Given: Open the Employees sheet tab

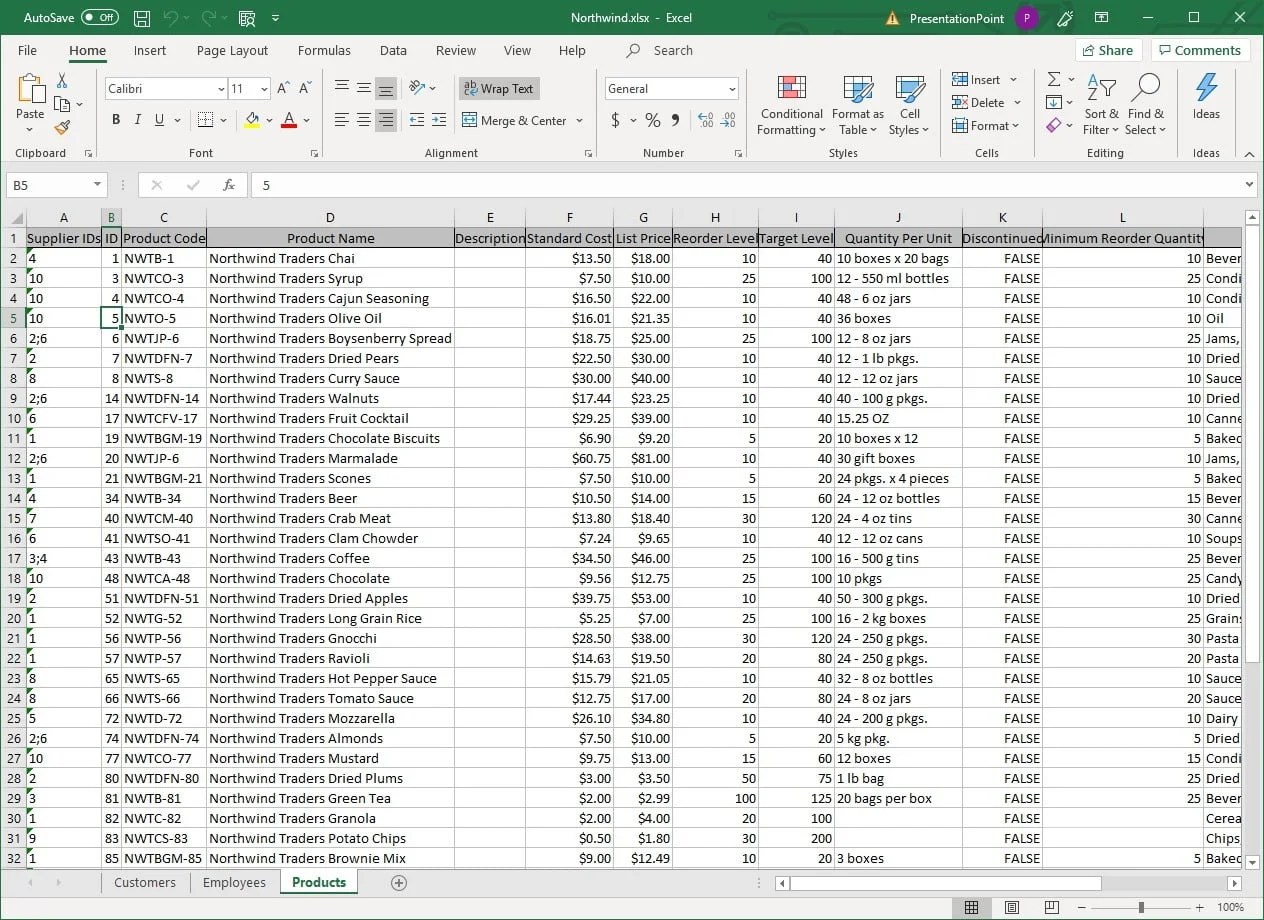Looking at the screenshot, I should tap(234, 882).
